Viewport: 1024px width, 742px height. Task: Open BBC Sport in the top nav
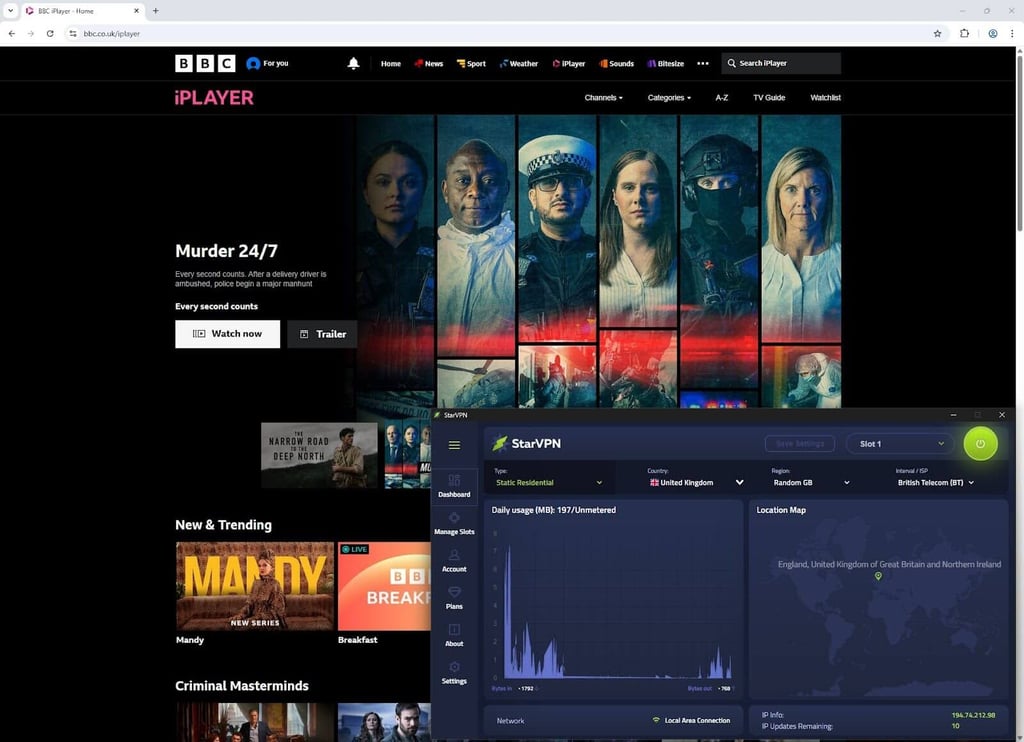tap(471, 63)
